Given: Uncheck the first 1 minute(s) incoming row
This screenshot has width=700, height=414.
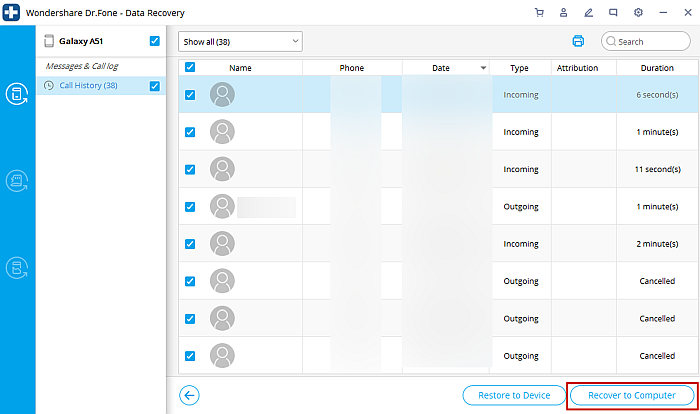Looking at the screenshot, I should tap(190, 132).
